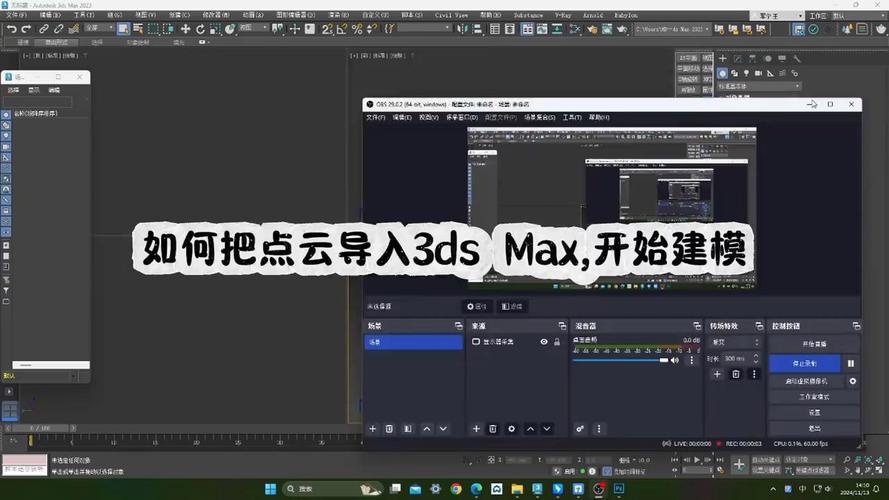Increase transition duration with stepper arrow
The image size is (889, 500).
756,355
